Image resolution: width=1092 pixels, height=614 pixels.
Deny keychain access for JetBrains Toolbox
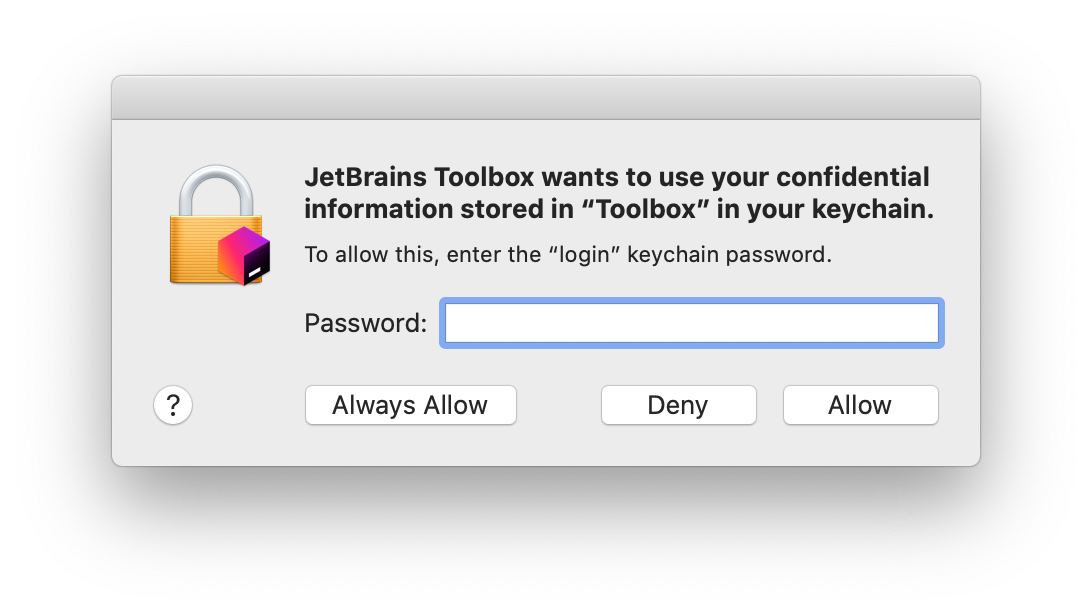pos(678,405)
